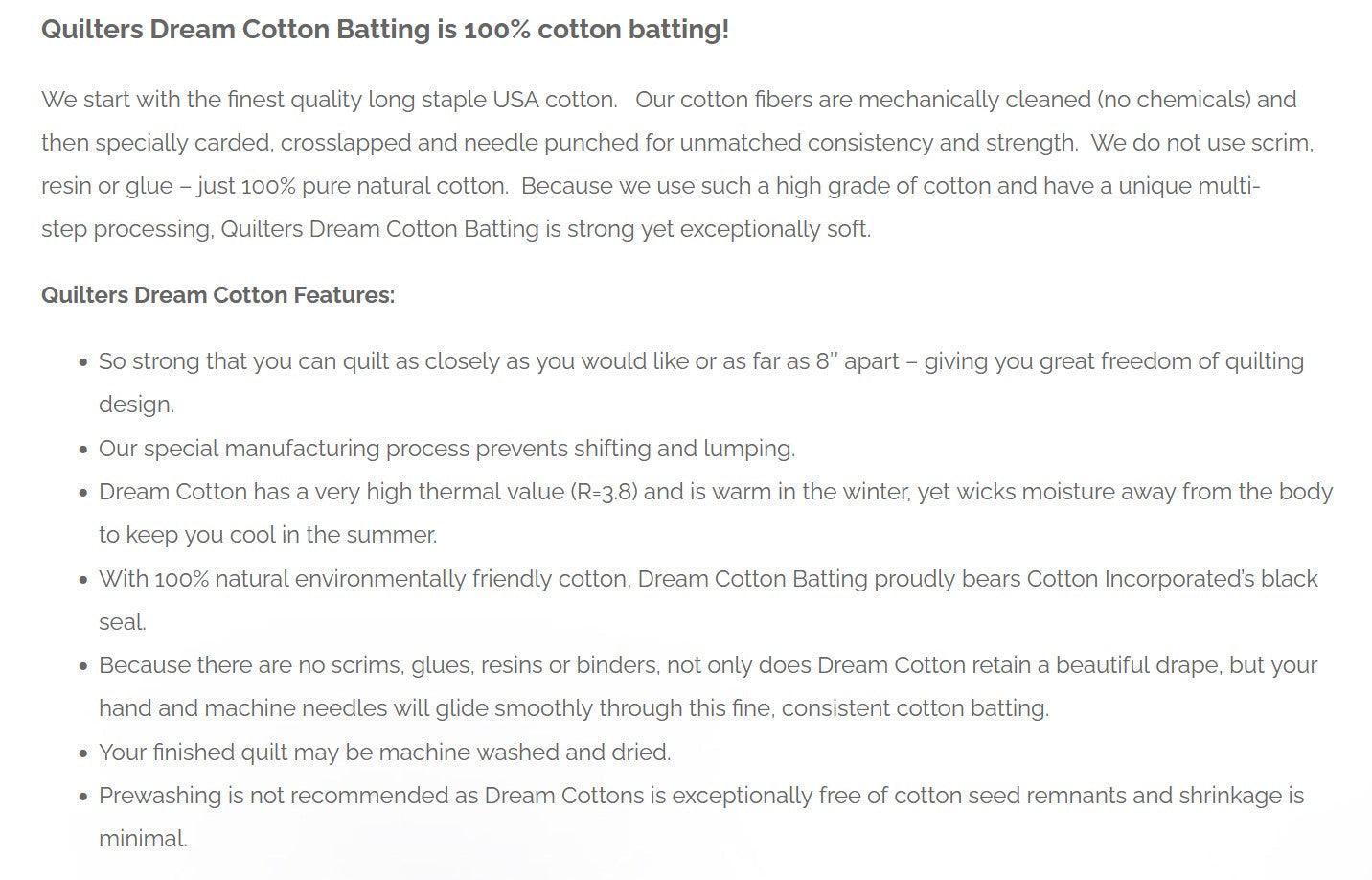Click the bullet dot before "Your finished quilt"
Screen dimensions: 1372x880
click(x=83, y=753)
